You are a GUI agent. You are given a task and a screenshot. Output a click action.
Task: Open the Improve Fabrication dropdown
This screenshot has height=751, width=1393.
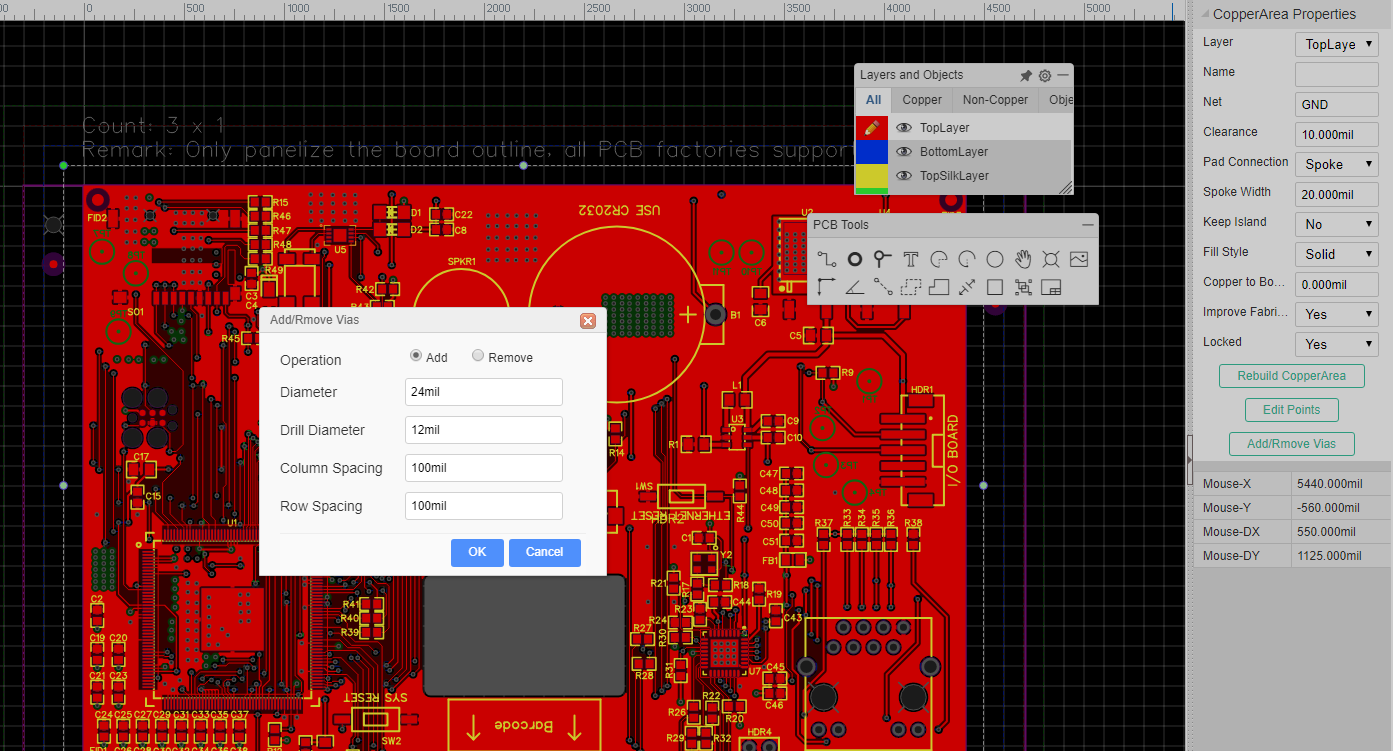coord(1337,314)
